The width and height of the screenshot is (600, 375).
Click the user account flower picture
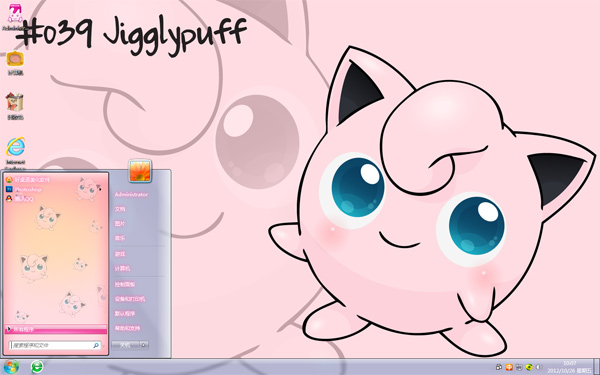click(x=140, y=171)
